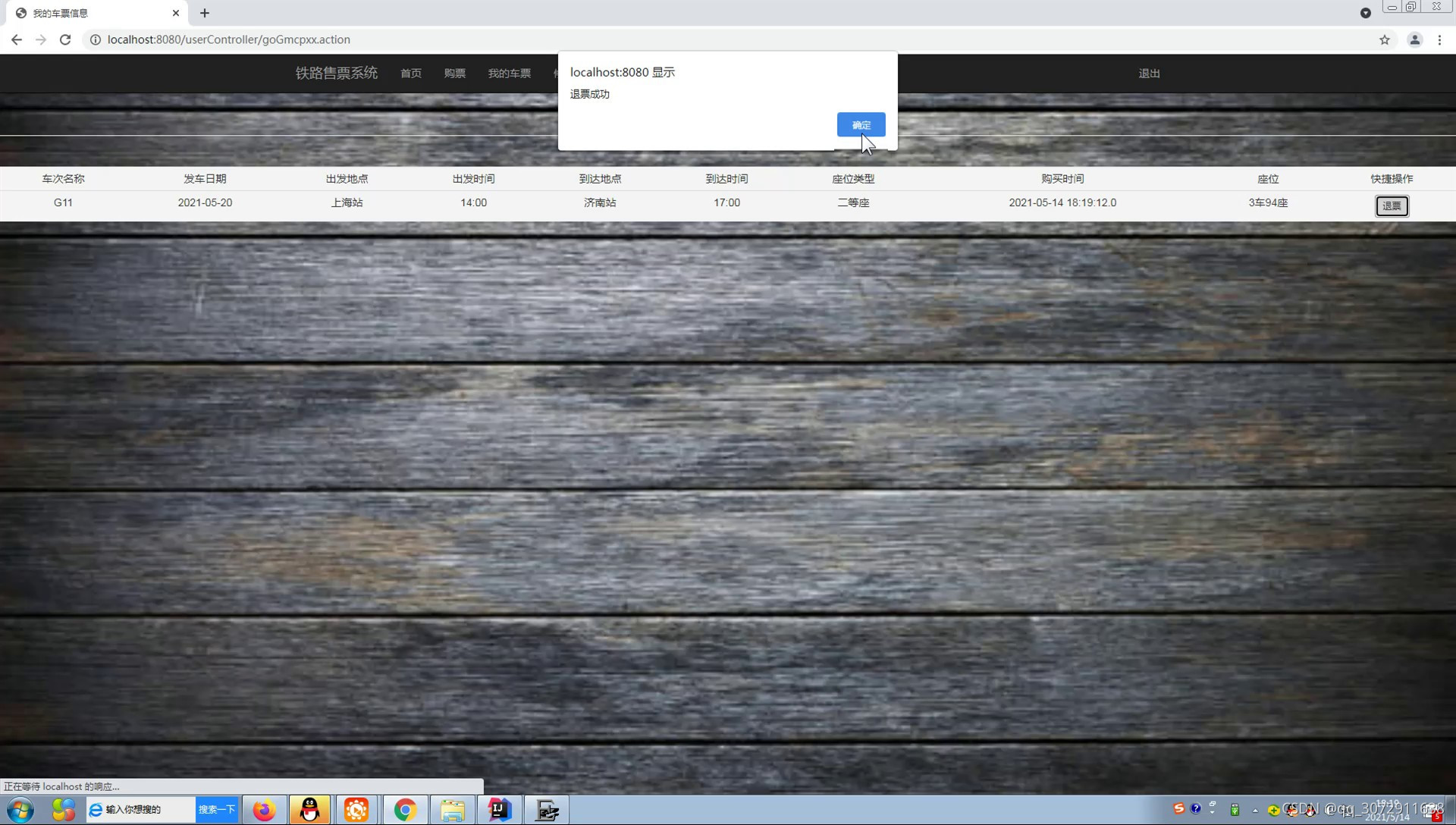
Task: Open the 购票 navigation menu item
Action: point(455,74)
